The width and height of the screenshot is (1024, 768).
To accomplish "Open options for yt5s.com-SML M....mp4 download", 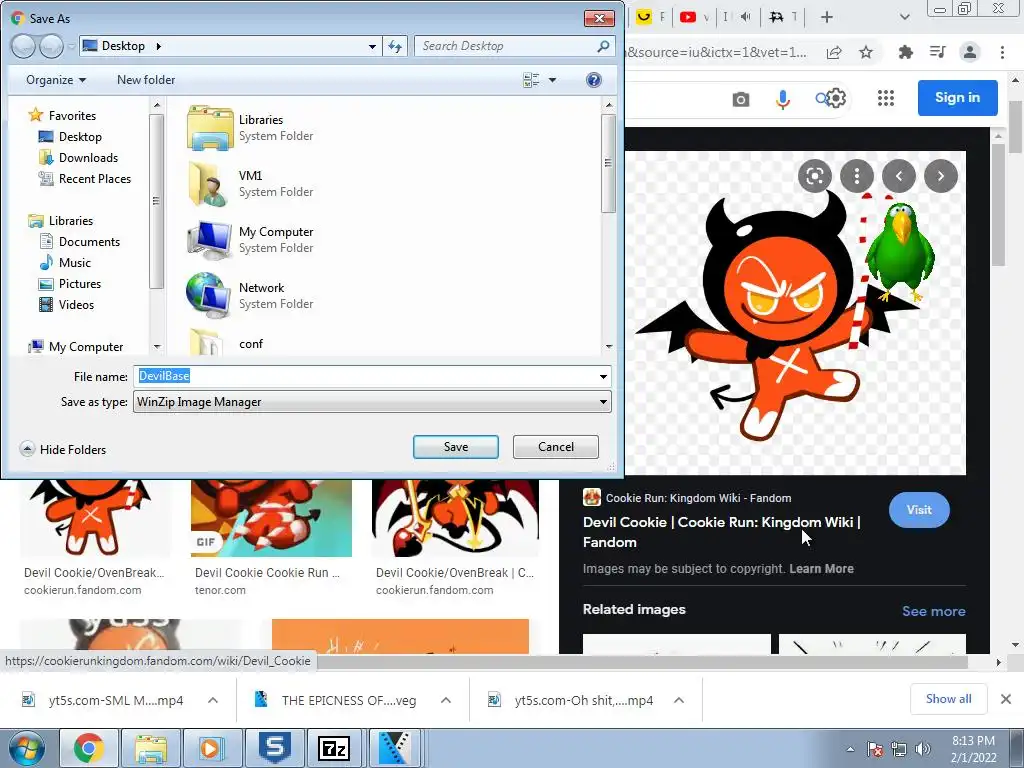I will coord(213,700).
